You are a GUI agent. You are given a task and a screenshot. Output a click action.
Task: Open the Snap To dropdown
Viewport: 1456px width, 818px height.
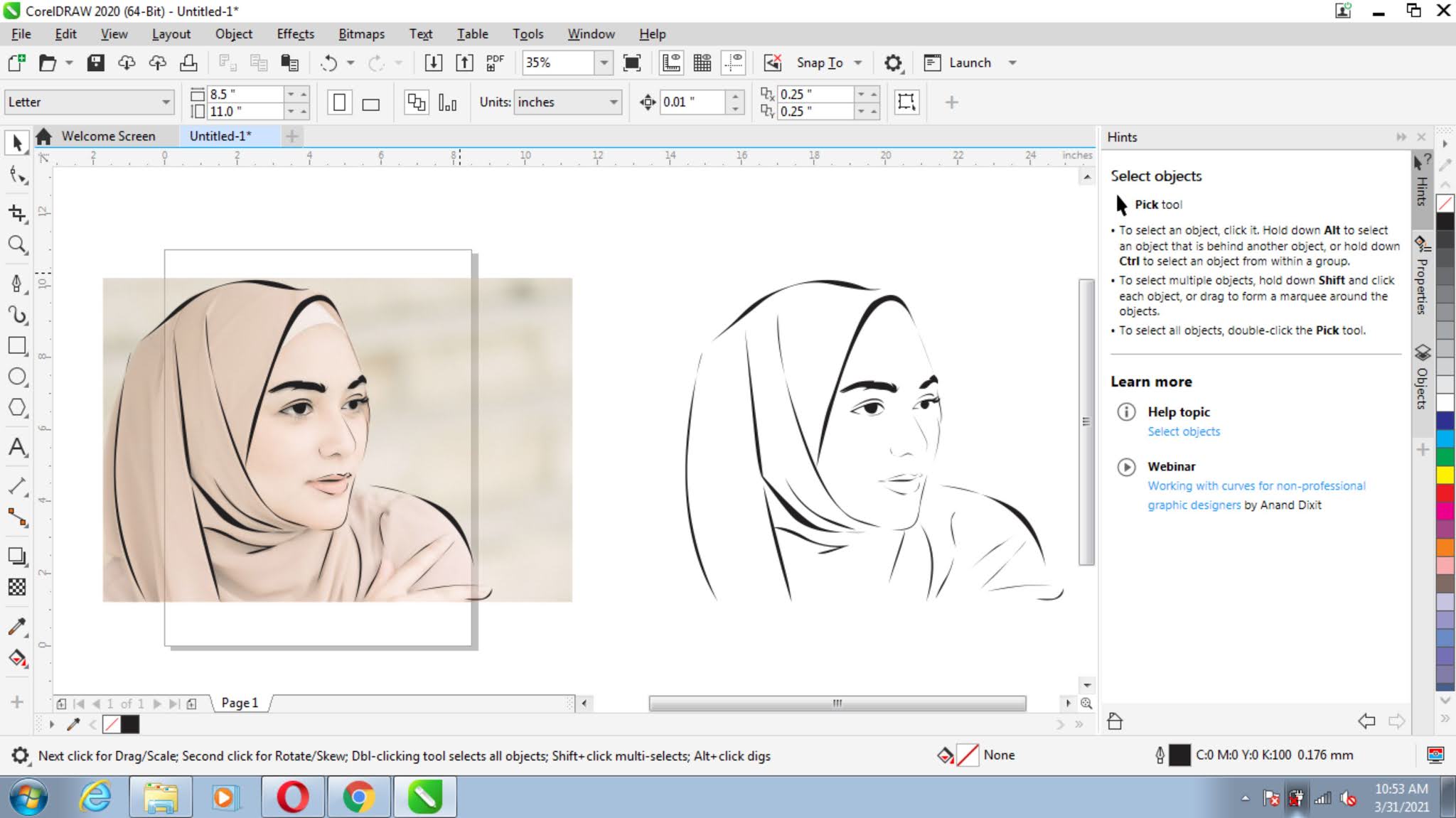click(859, 63)
